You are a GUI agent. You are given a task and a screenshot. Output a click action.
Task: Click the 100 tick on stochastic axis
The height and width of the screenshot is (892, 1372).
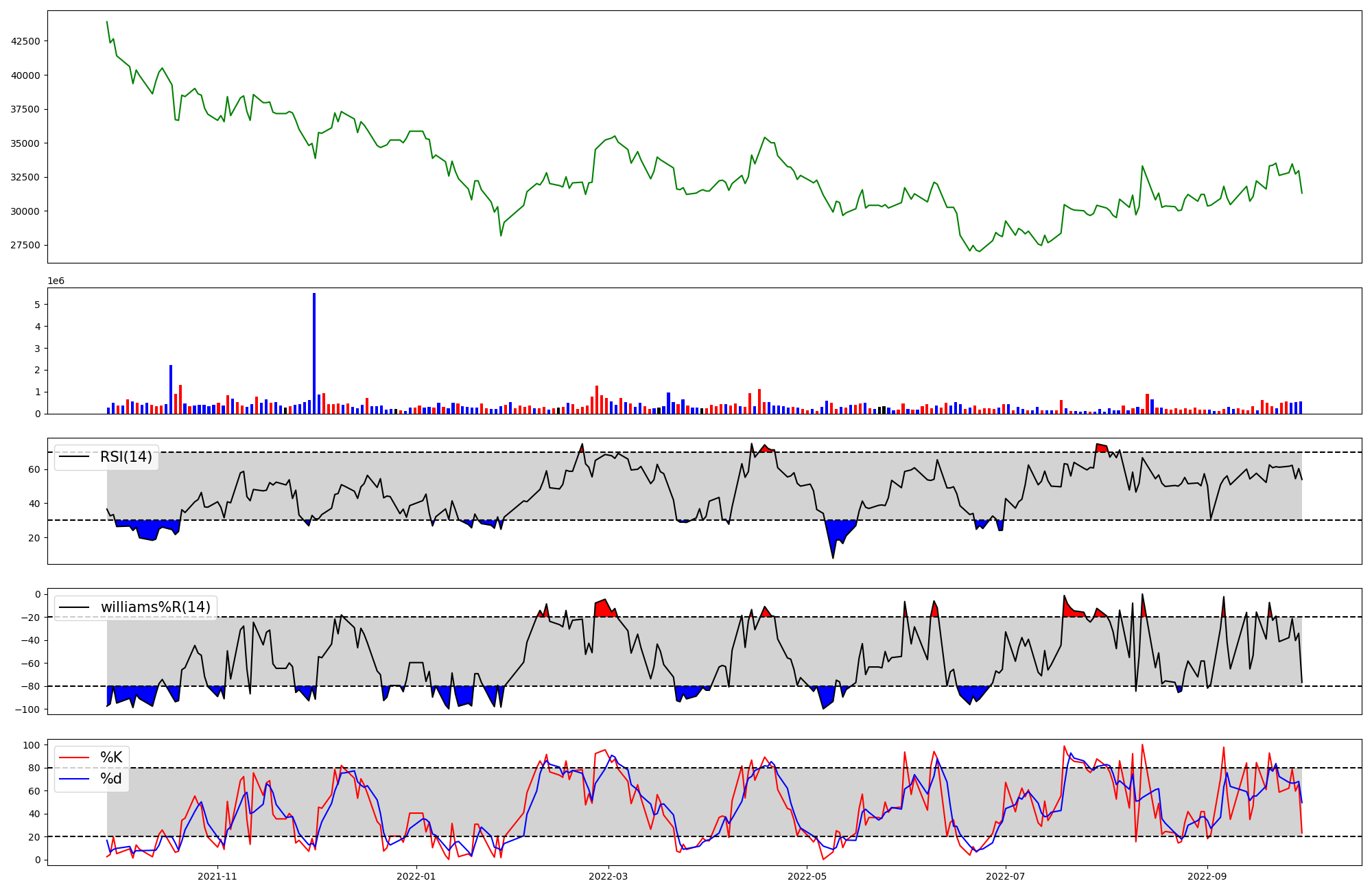[32, 746]
